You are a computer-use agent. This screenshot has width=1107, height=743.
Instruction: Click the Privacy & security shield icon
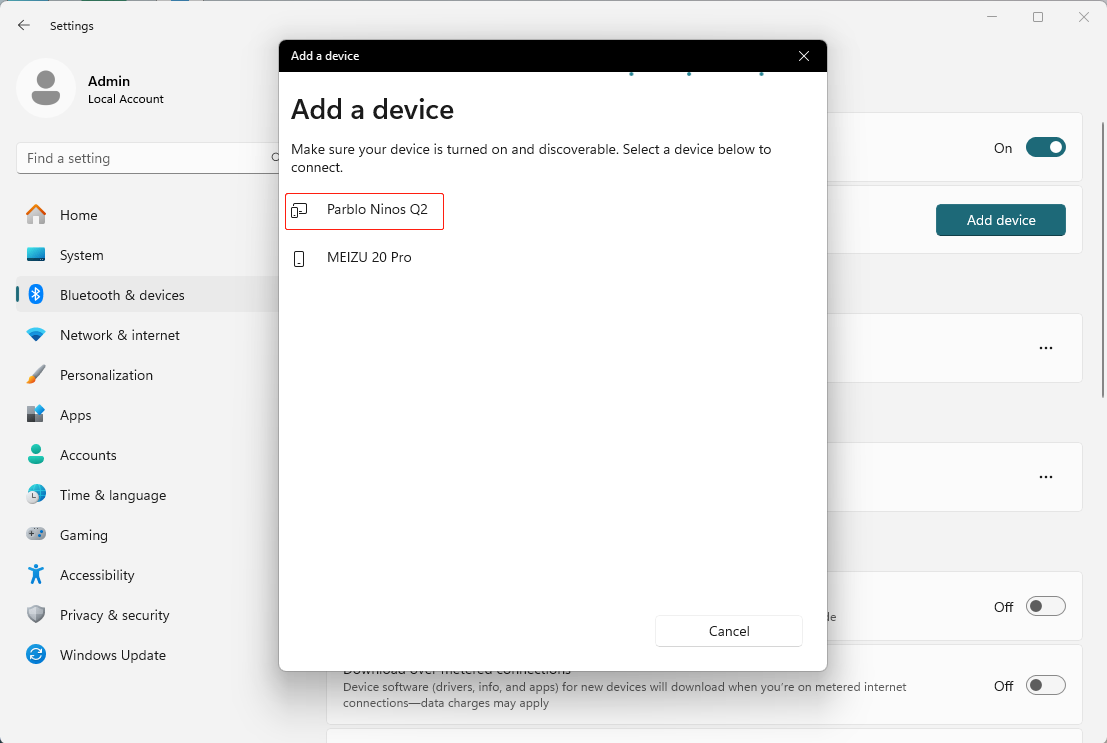[x=36, y=614]
